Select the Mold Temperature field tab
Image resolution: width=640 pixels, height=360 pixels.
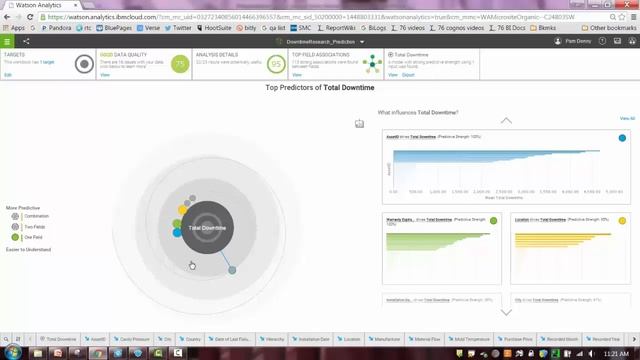pos(469,339)
